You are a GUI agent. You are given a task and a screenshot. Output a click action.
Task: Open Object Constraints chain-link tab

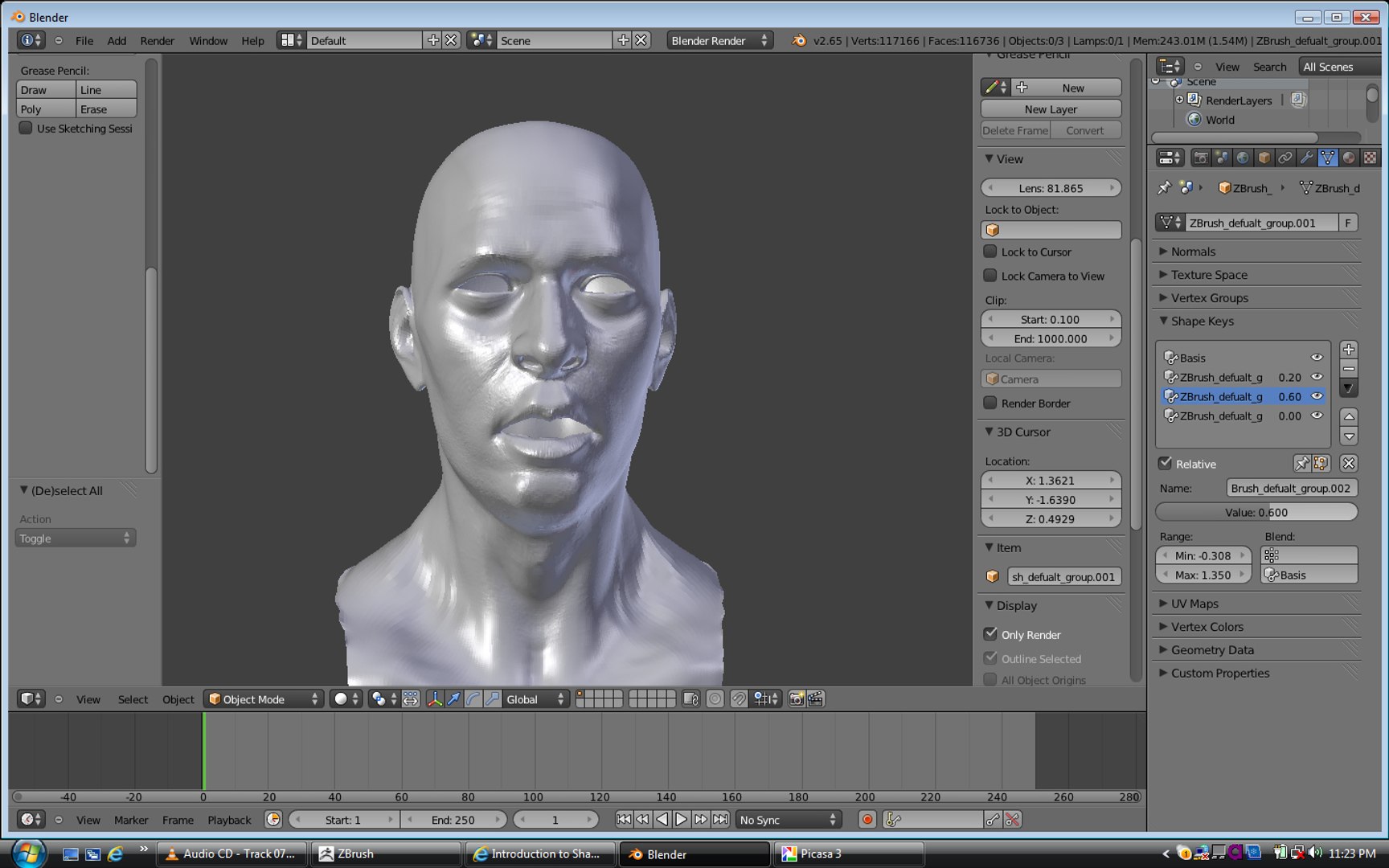(x=1285, y=158)
